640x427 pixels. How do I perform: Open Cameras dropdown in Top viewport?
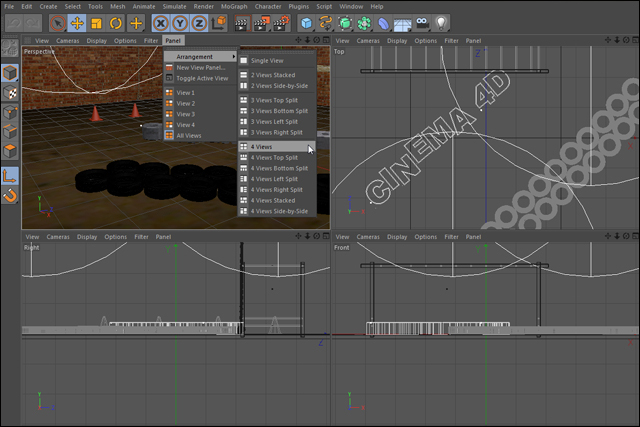click(369, 41)
